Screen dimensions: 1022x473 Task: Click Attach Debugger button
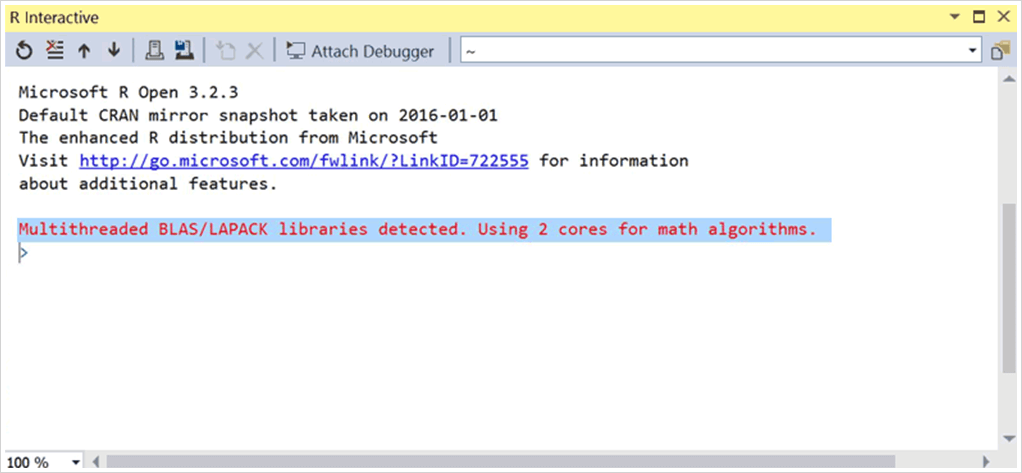tap(360, 51)
